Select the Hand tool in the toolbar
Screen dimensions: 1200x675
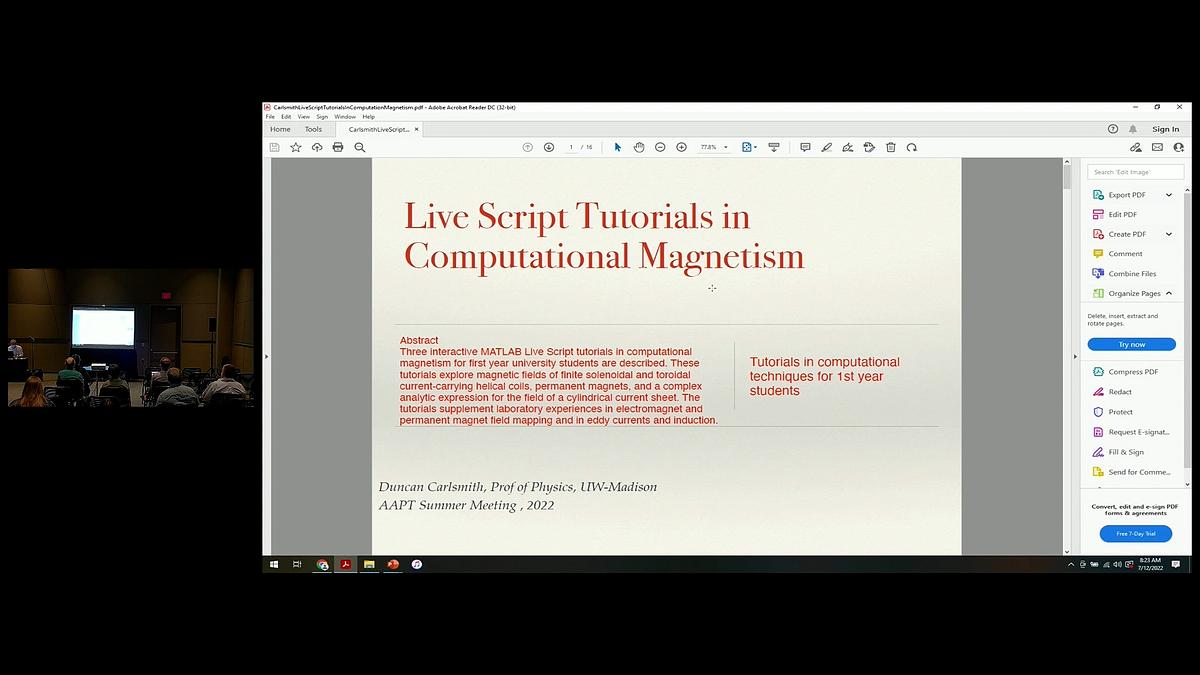pos(639,147)
